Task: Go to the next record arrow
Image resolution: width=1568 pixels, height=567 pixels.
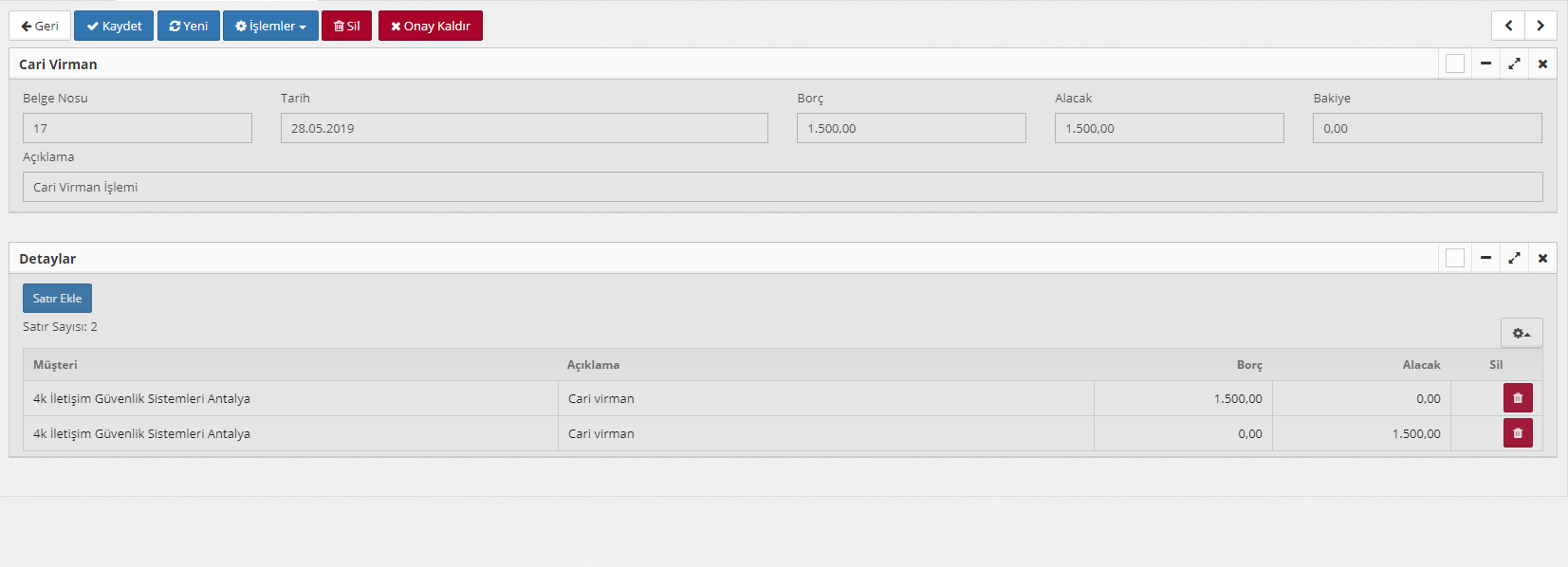Action: (1540, 26)
